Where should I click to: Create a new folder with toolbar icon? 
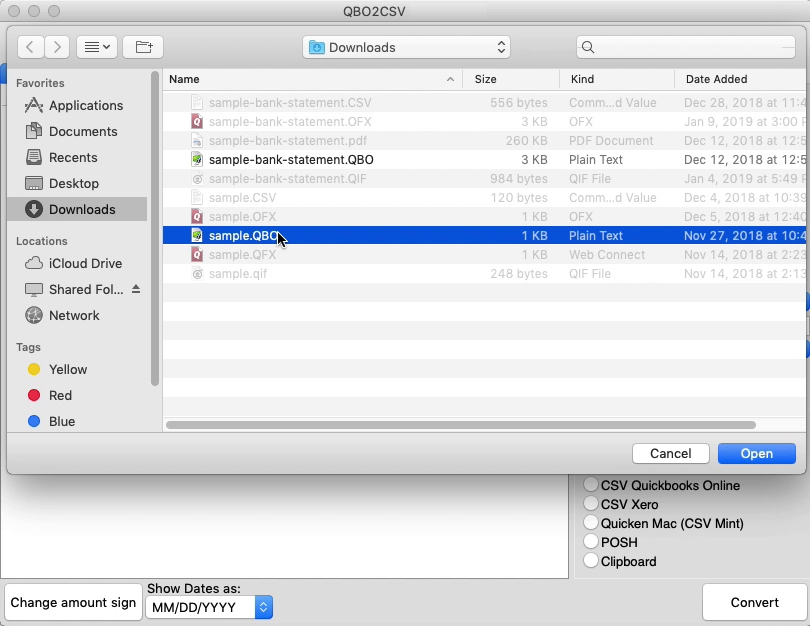pyautogui.click(x=143, y=48)
